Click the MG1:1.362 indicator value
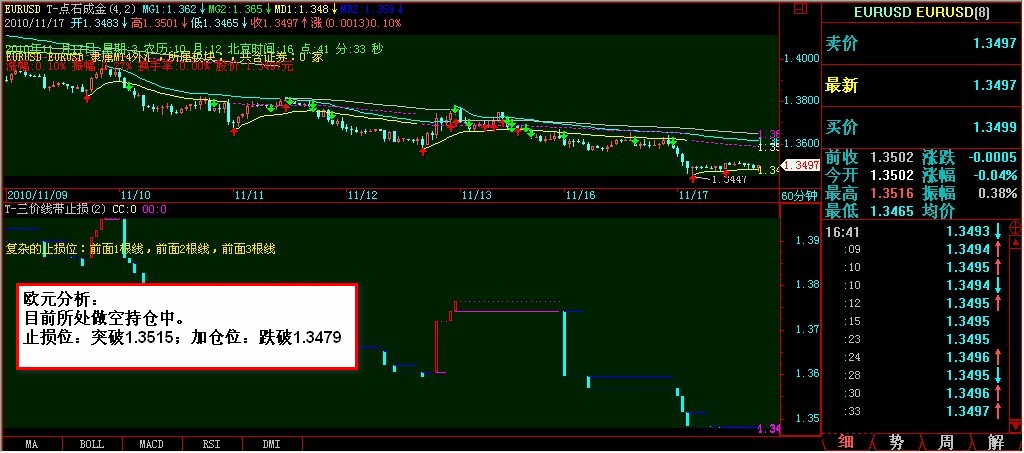 172,10
